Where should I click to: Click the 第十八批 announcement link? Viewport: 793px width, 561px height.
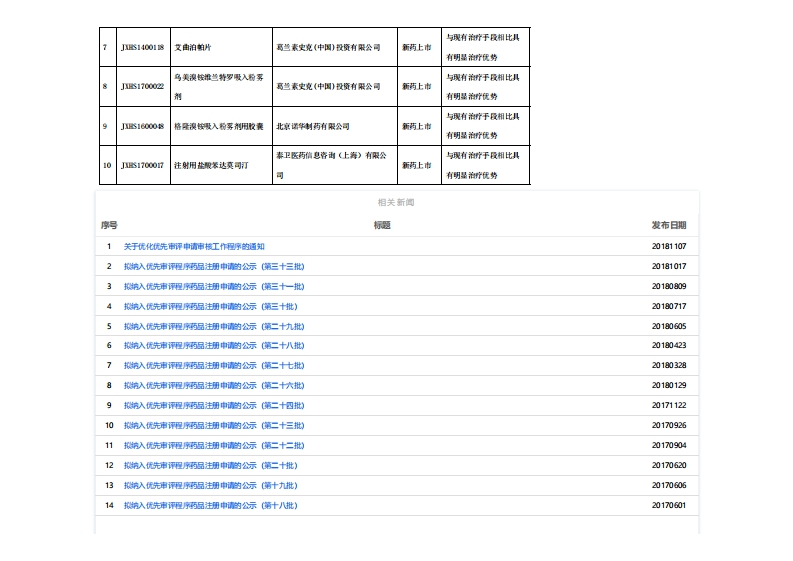[x=210, y=506]
